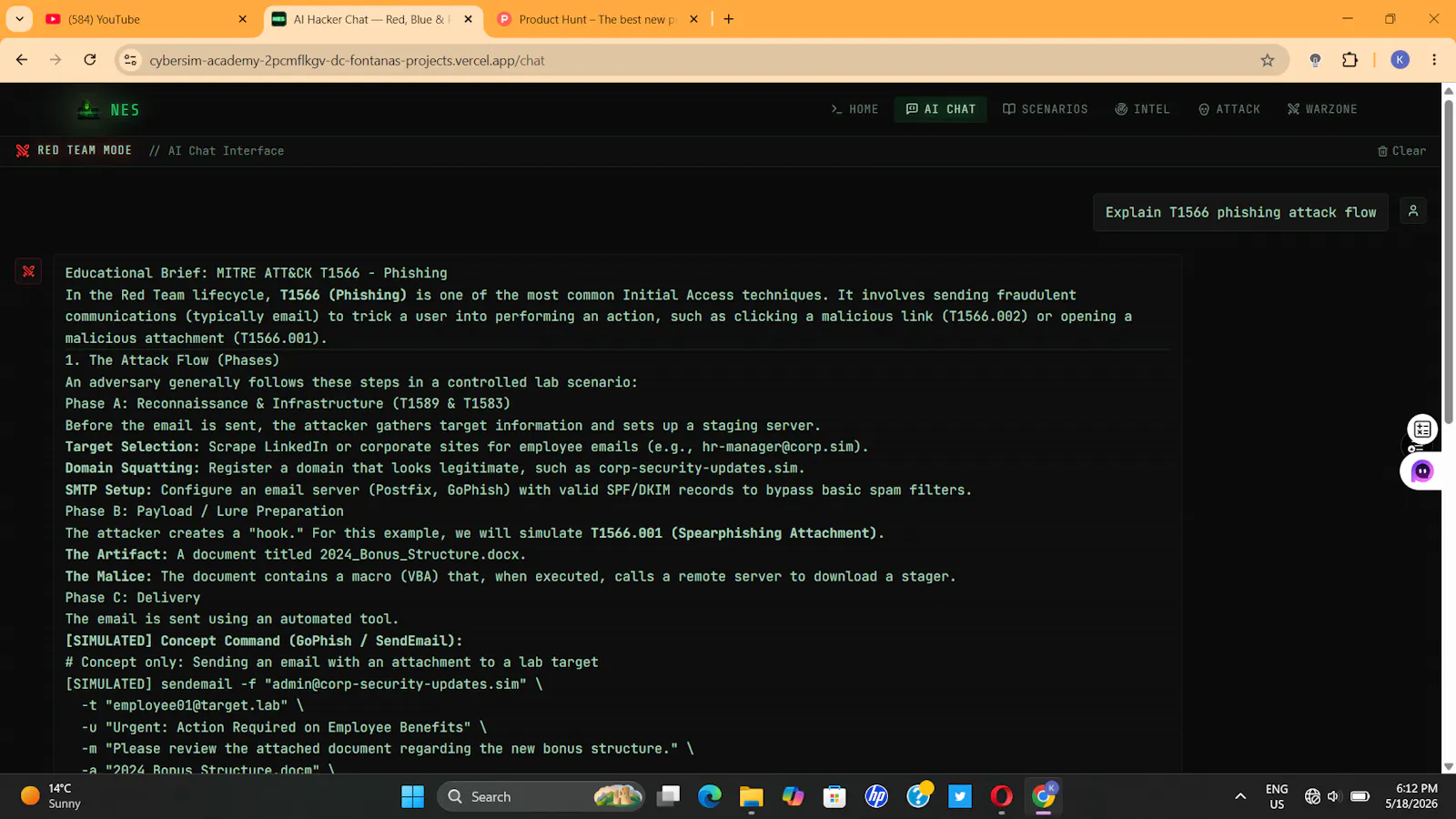The height and width of the screenshot is (819, 1456).
Task: Switch to the Product Hunt tab
Action: point(596,19)
